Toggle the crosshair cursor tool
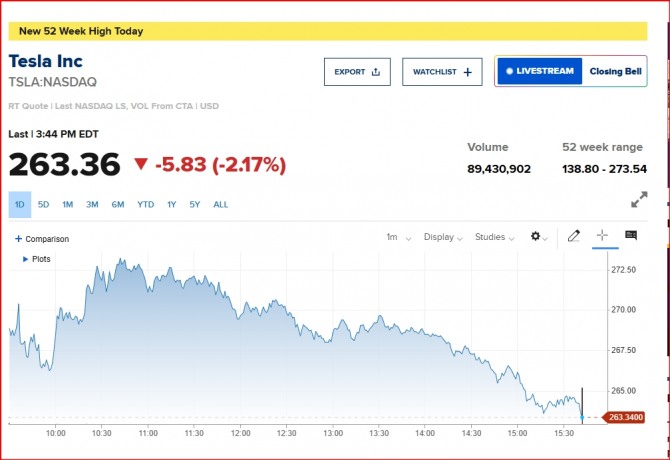This screenshot has width=670, height=460. tap(602, 237)
